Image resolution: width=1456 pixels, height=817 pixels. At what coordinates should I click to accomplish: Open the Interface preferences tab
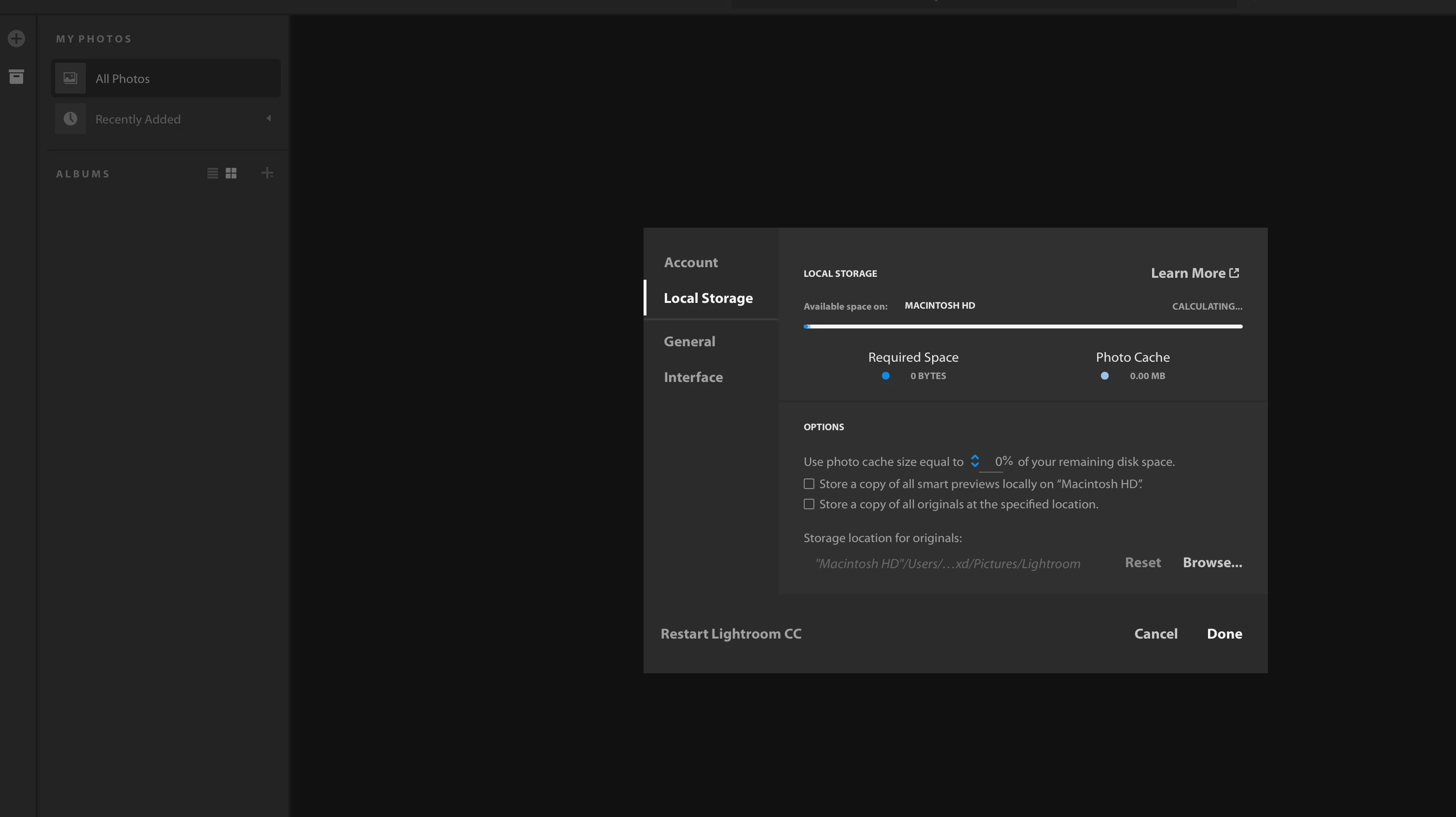(x=693, y=377)
